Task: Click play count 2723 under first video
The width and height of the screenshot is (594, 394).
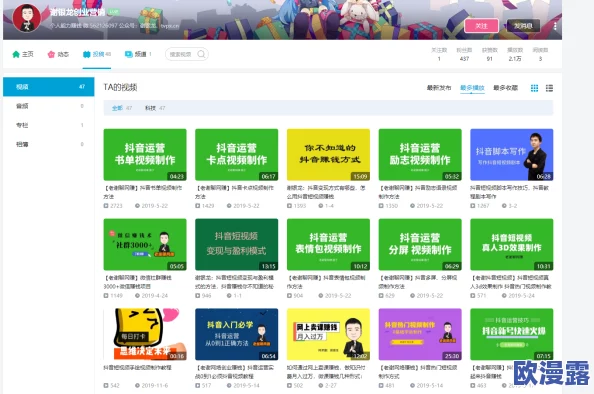Action: (113, 206)
